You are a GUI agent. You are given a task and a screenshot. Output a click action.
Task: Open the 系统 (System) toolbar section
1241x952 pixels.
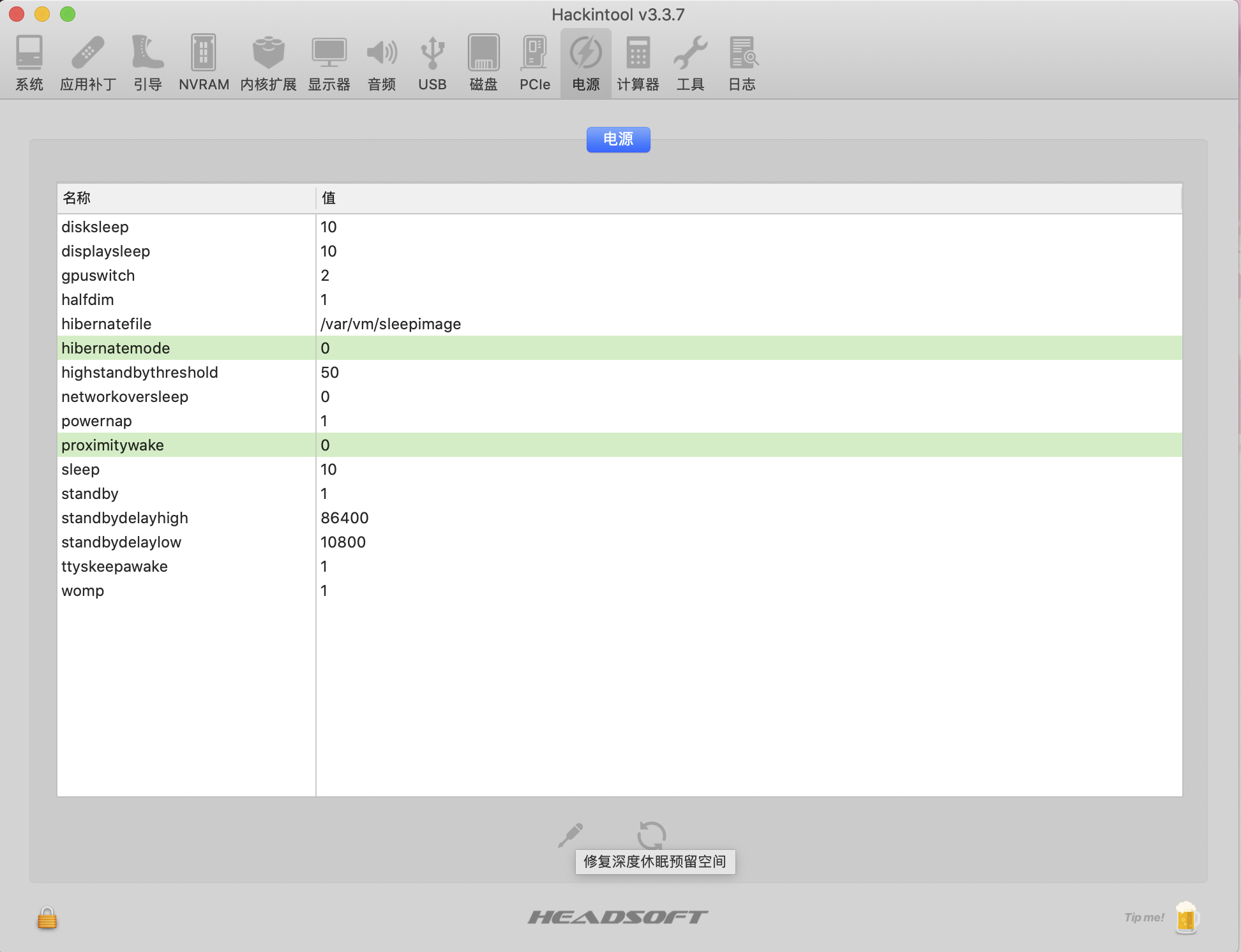tap(29, 63)
